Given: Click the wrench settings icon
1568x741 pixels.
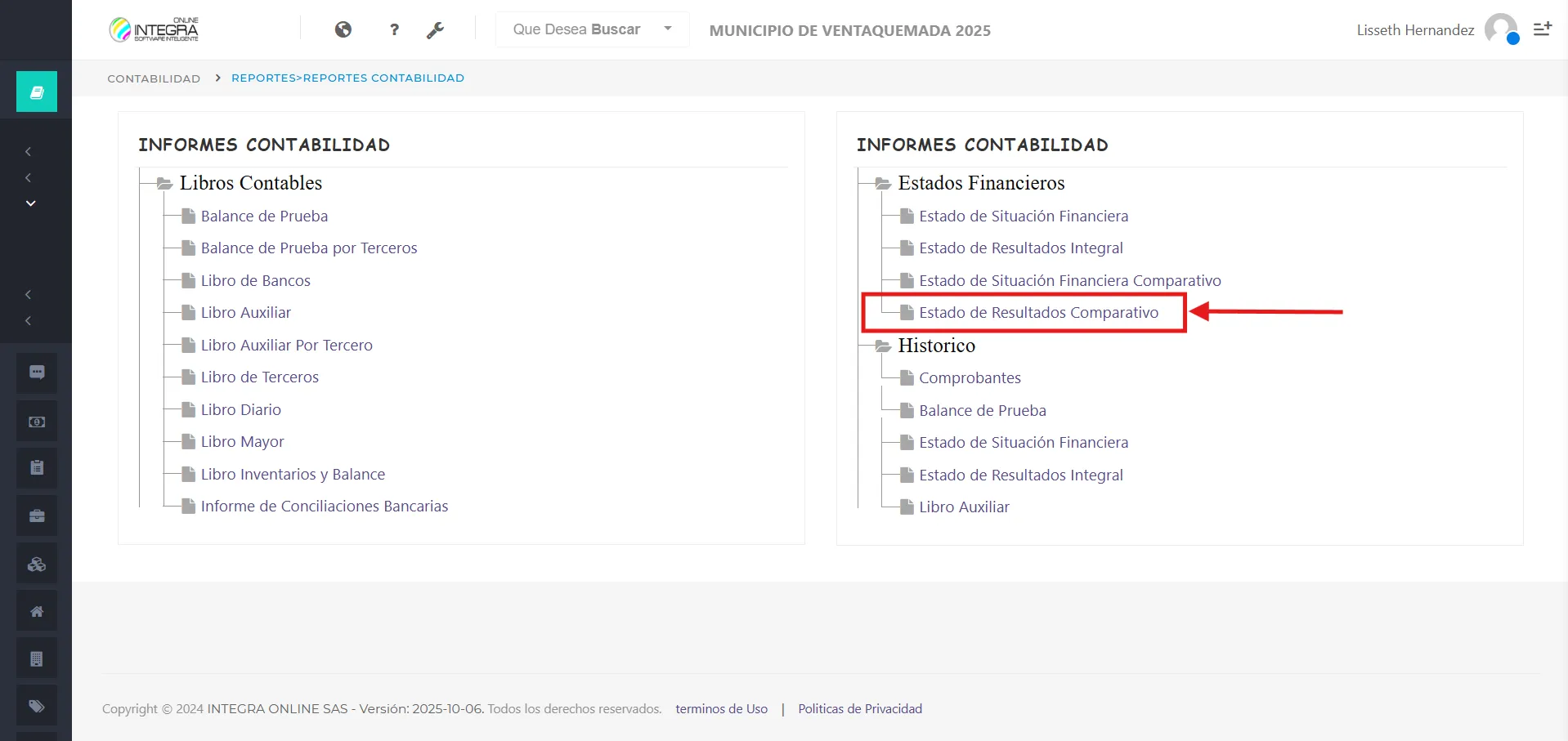Looking at the screenshot, I should (437, 29).
